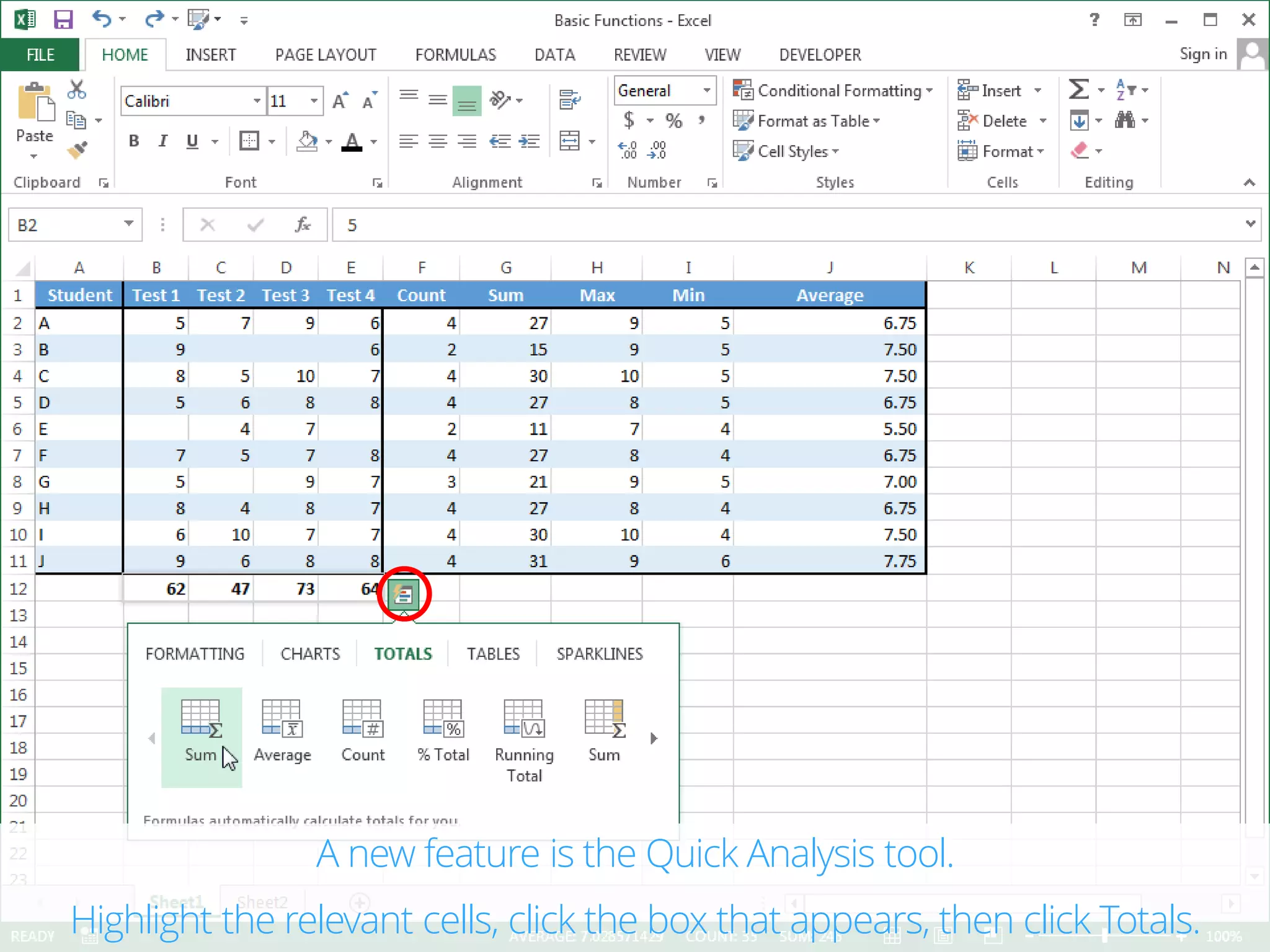Image resolution: width=1270 pixels, height=952 pixels.
Task: Choose % Total in Quick Analysis
Action: point(443,731)
